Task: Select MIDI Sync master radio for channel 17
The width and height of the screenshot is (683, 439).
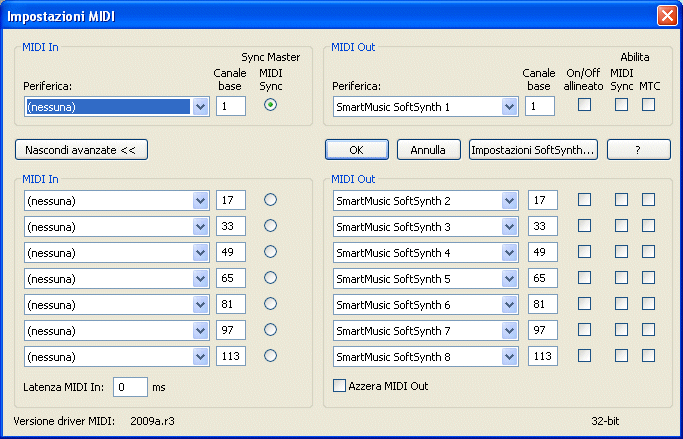Action: [x=270, y=200]
